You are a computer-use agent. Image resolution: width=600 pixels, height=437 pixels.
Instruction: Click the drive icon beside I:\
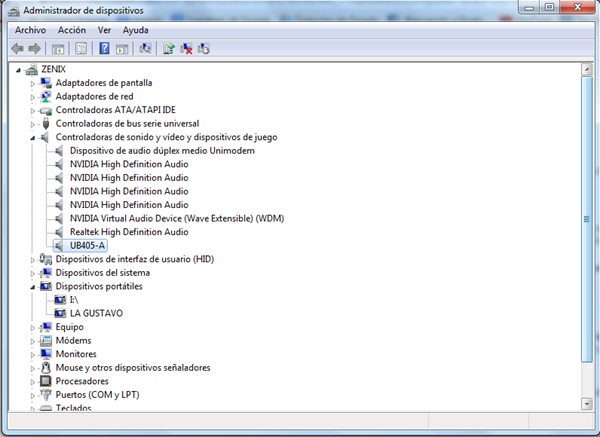tap(60, 300)
